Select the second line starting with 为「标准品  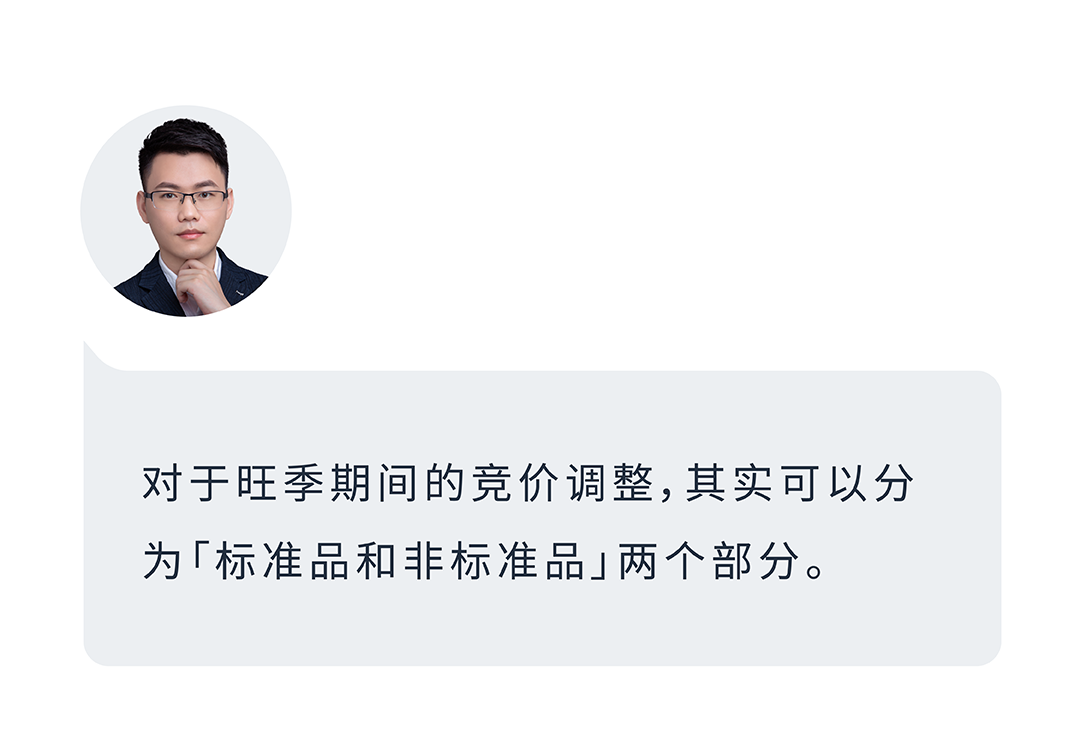(484, 562)
